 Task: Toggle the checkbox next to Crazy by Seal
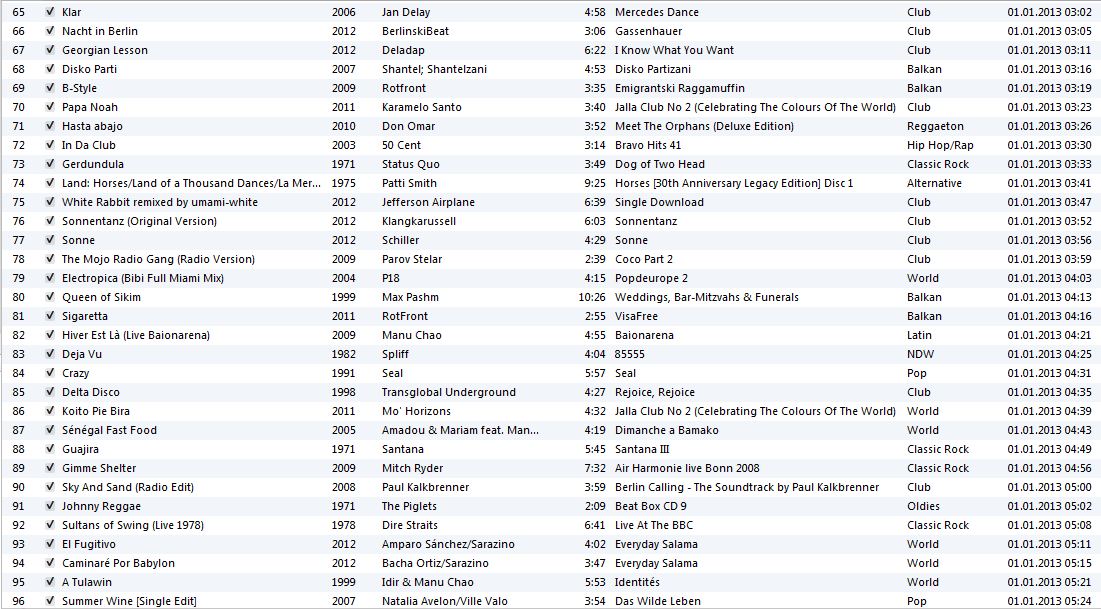click(x=49, y=373)
